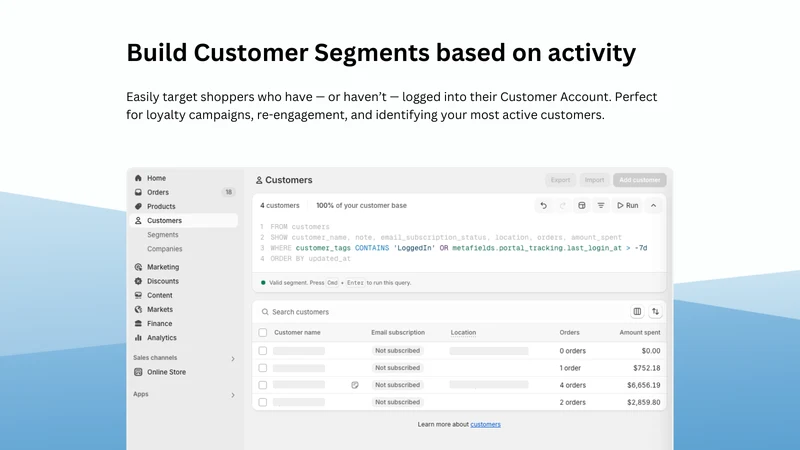Click the Orders badge showing 18
The image size is (800, 450).
(229, 192)
